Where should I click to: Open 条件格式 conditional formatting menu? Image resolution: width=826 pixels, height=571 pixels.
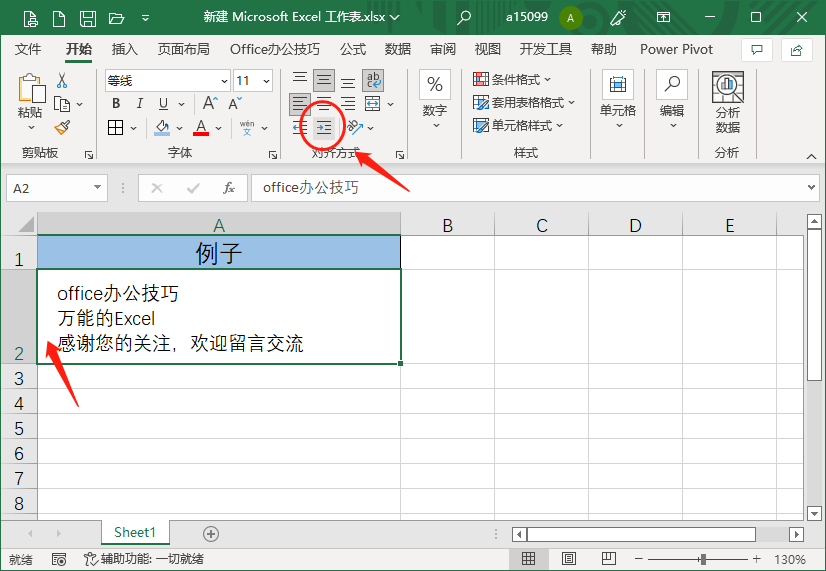click(x=512, y=80)
